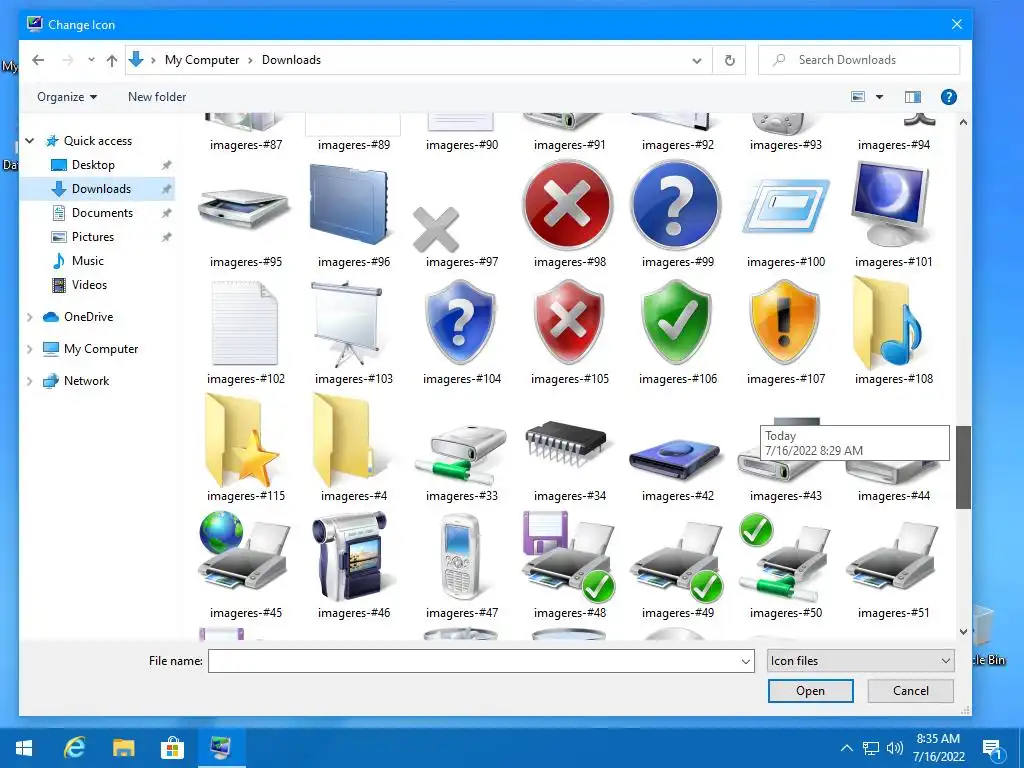This screenshot has height=768, width=1024.
Task: Open Downloads in Quick access
Action: pos(101,189)
